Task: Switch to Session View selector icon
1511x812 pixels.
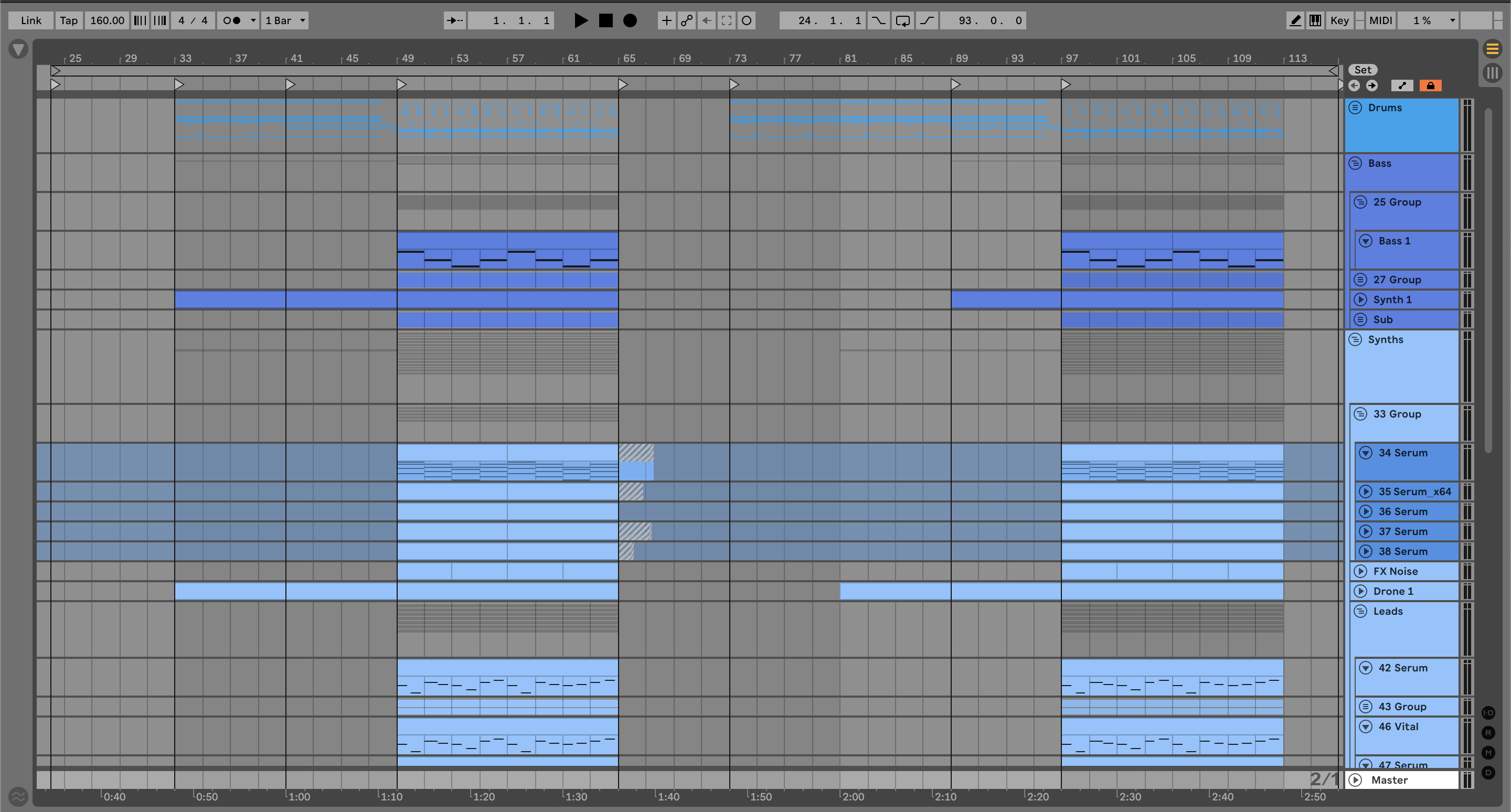Action: click(1492, 73)
